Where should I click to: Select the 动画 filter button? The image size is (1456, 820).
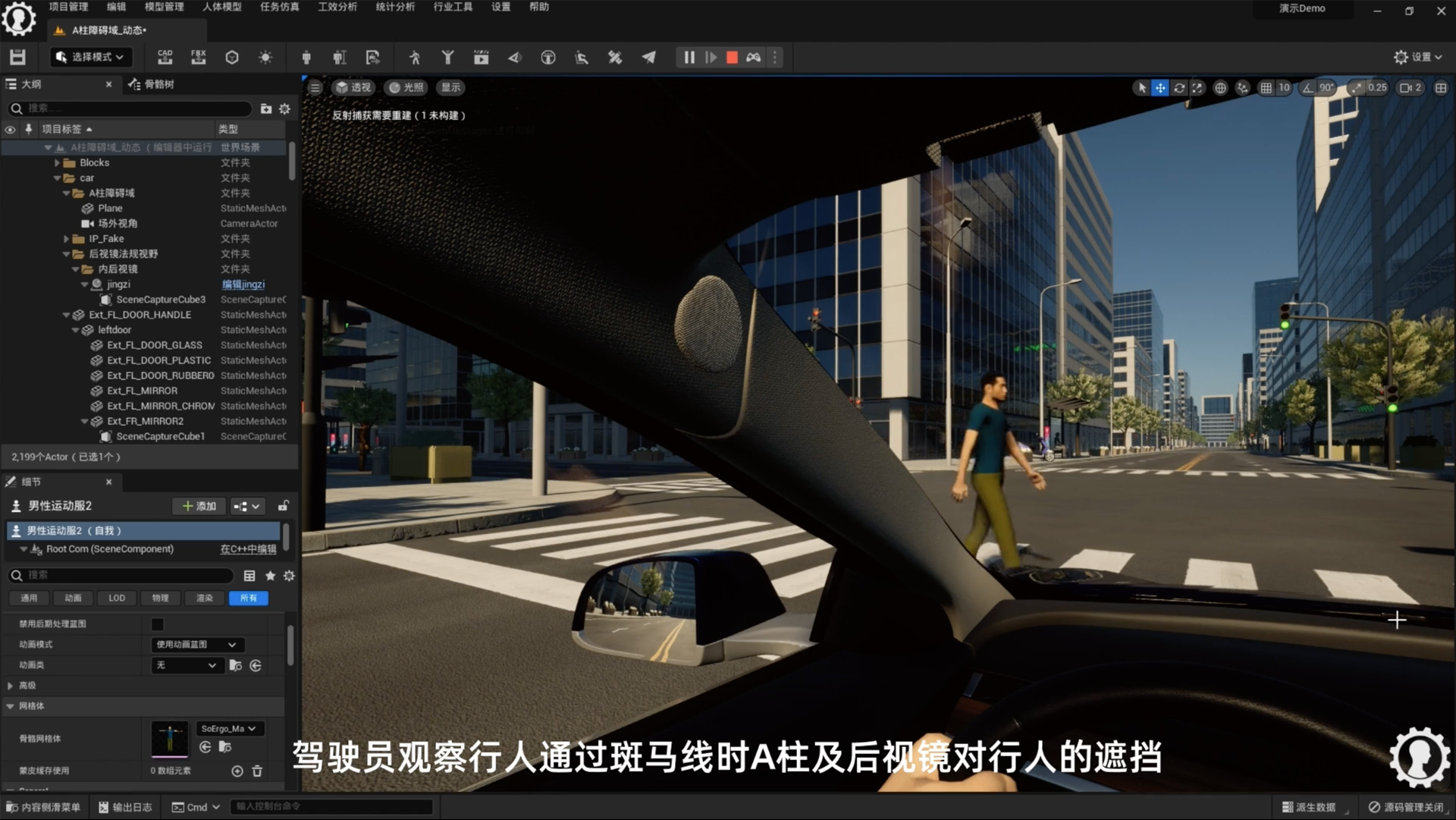(73, 599)
